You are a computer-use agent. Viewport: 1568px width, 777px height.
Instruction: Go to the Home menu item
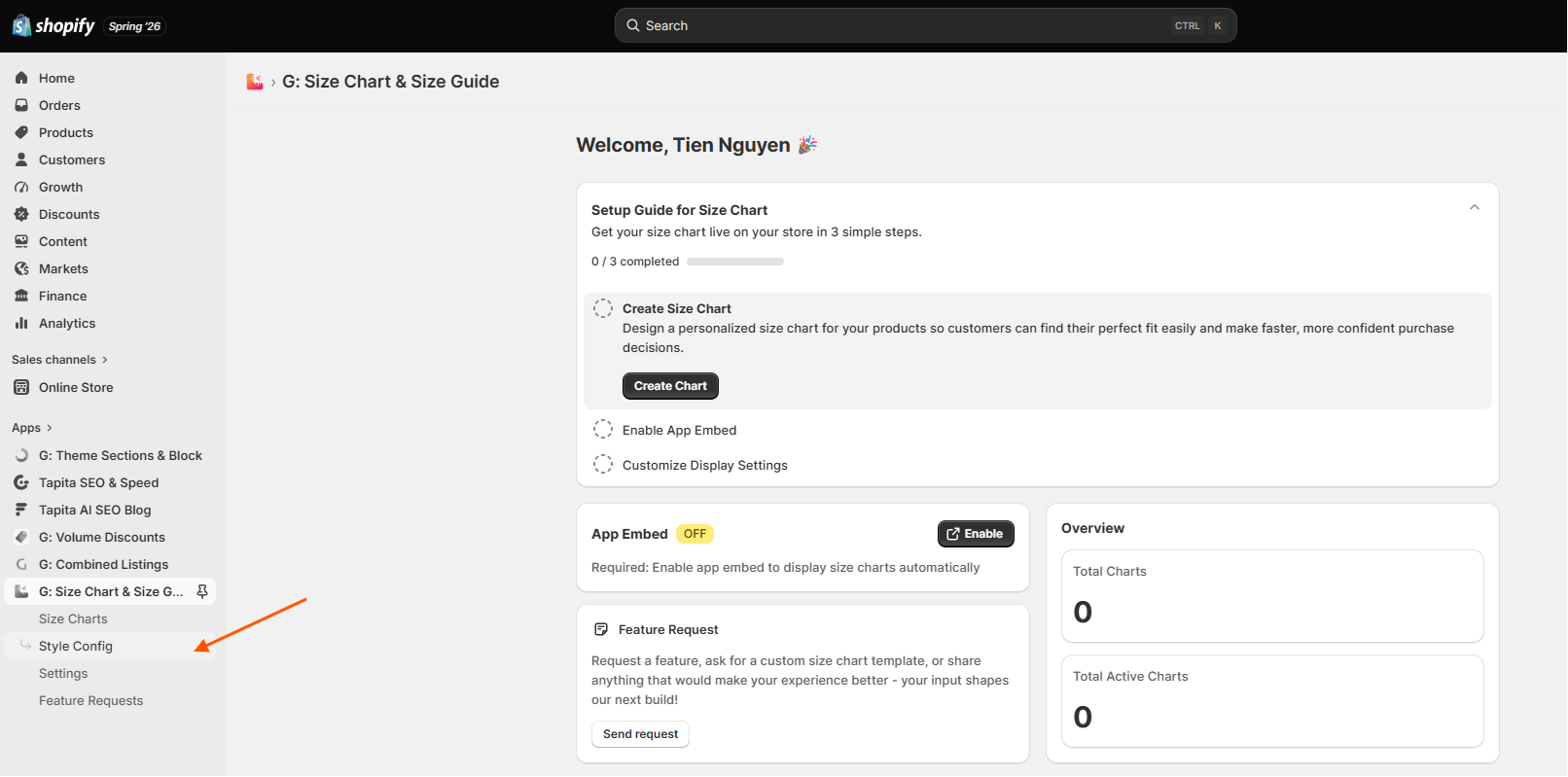click(x=110, y=78)
